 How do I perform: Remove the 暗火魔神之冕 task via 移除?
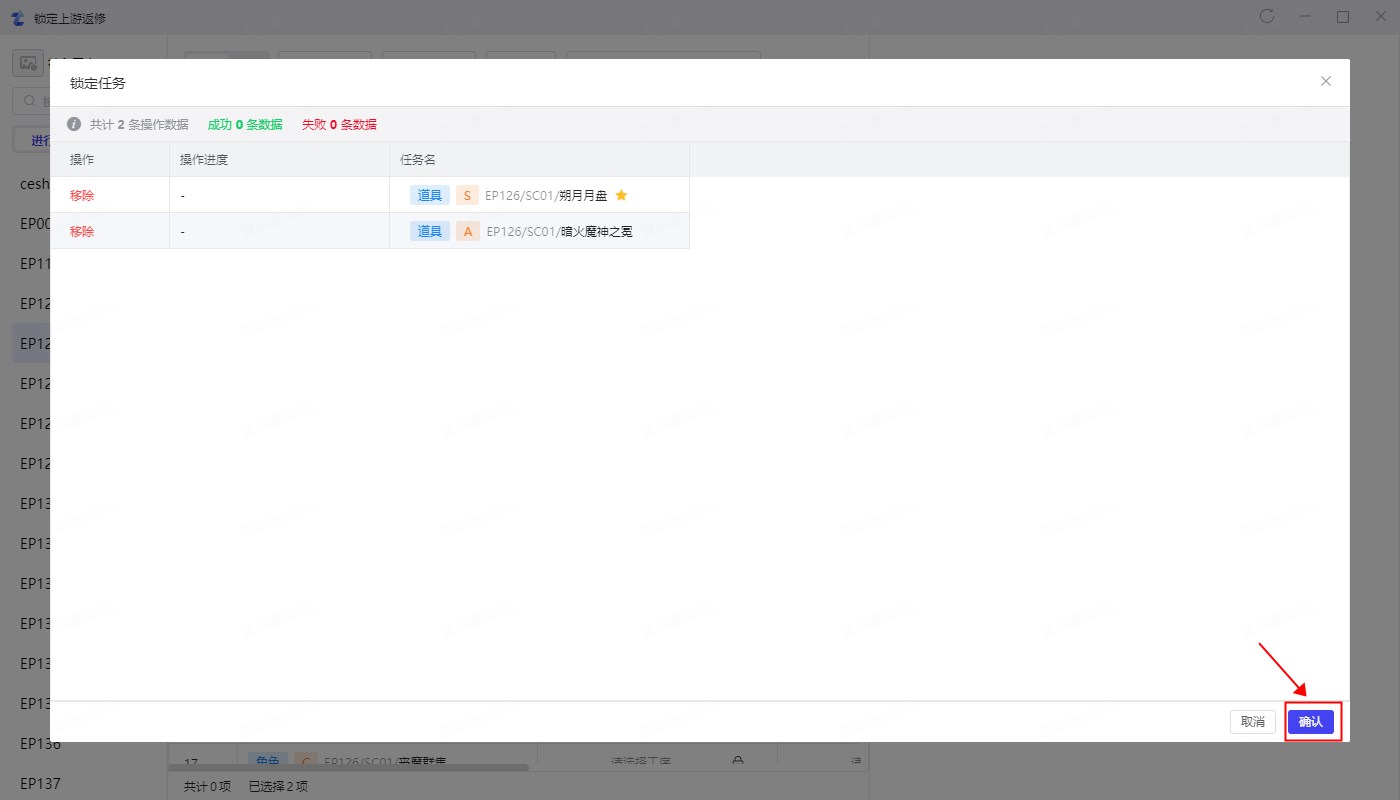pyautogui.click(x=82, y=231)
